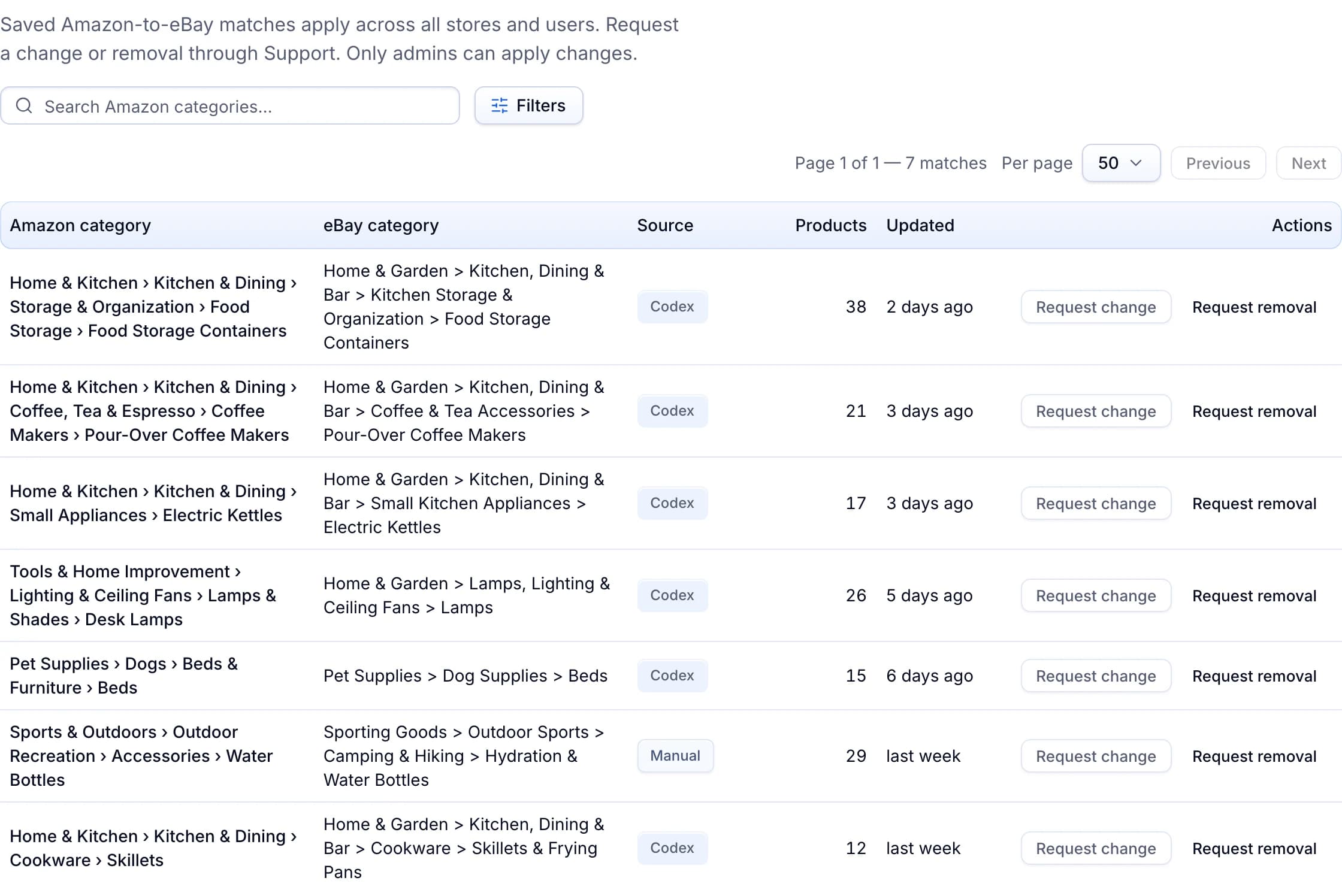Request change for Water Bottles

pos(1096,756)
